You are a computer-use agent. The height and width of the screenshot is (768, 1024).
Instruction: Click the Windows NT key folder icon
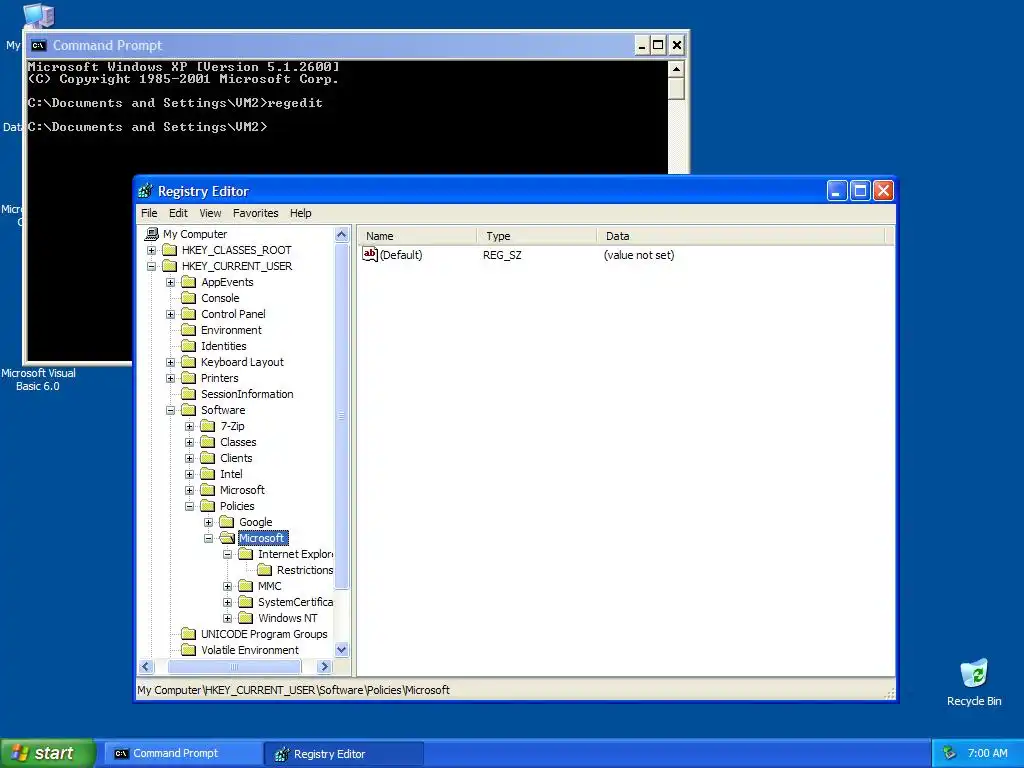(246, 618)
